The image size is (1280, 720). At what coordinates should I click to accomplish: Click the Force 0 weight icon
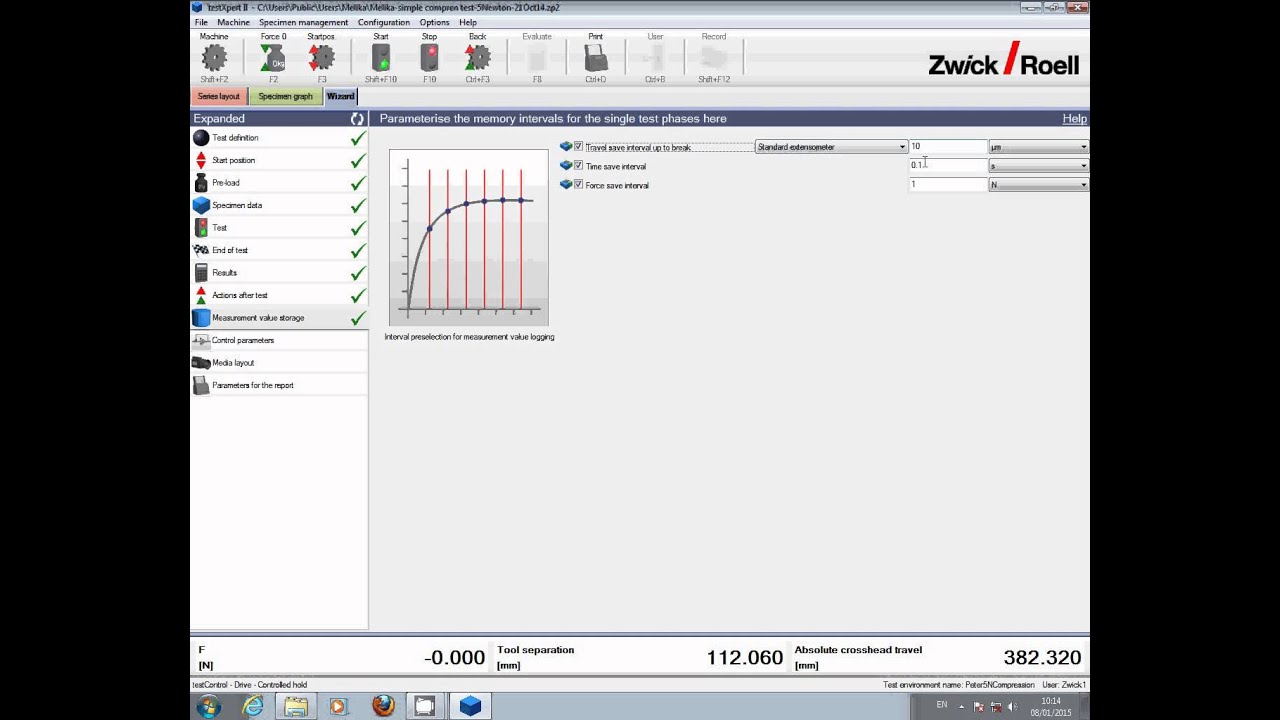click(273, 58)
